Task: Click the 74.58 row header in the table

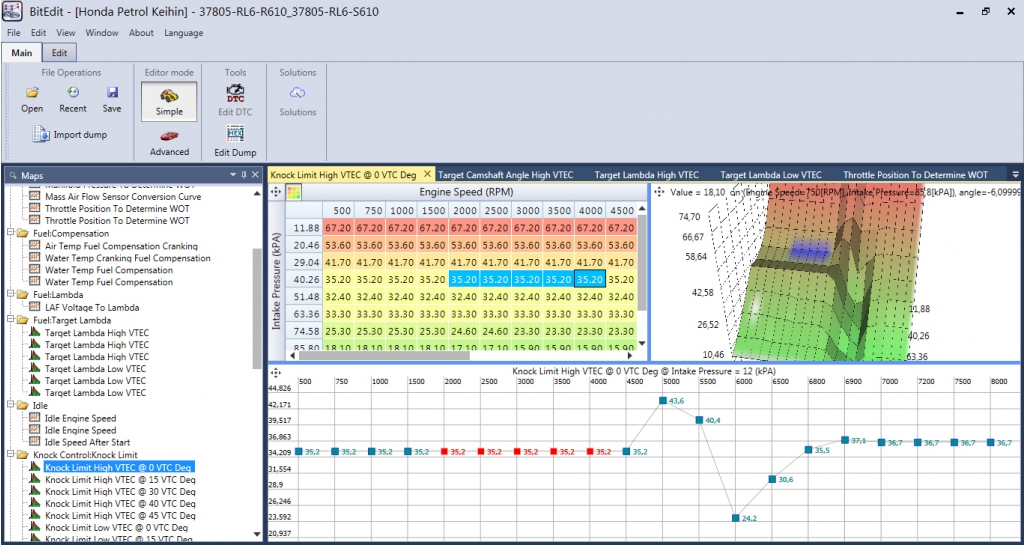Action: click(305, 331)
